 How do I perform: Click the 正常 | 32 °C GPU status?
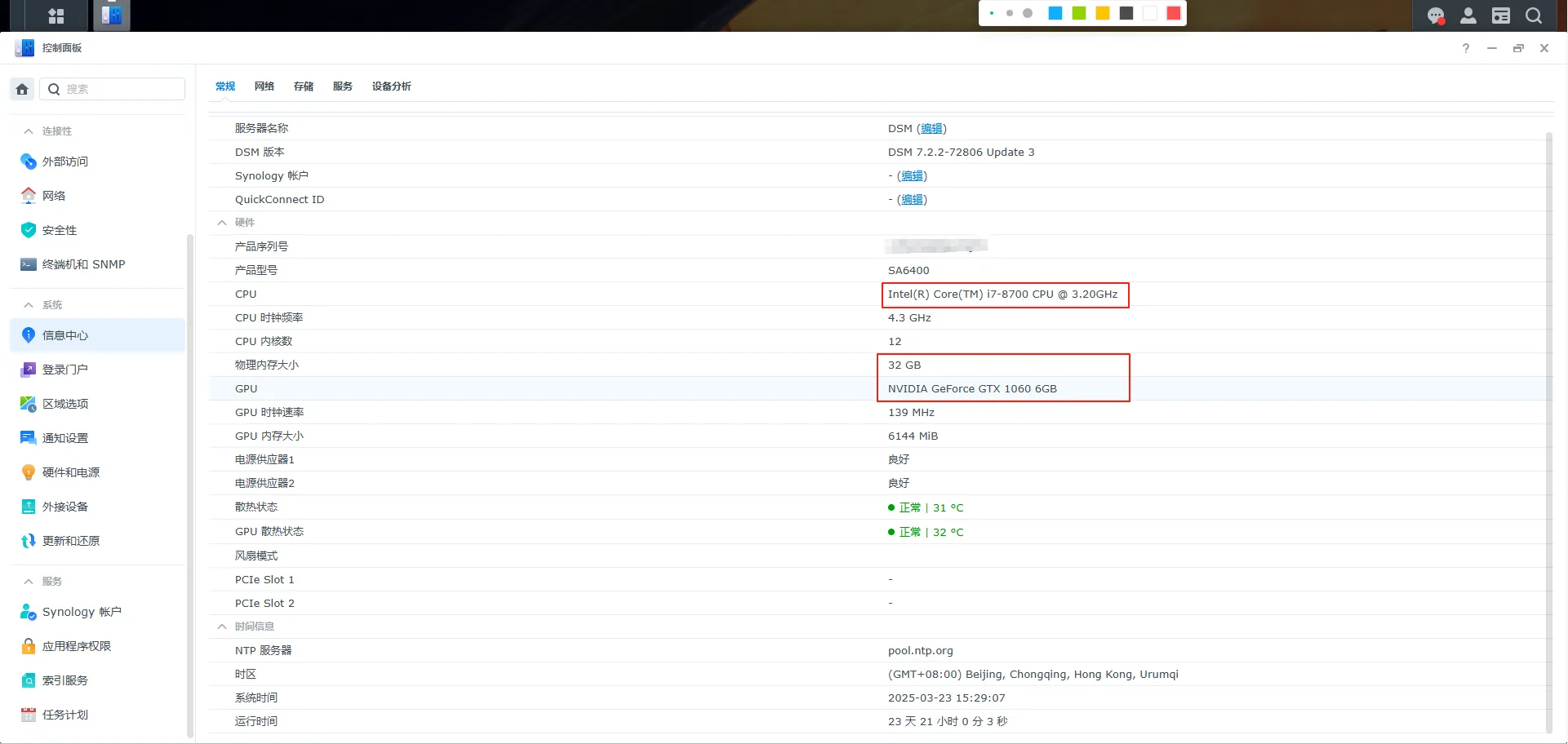click(x=926, y=532)
